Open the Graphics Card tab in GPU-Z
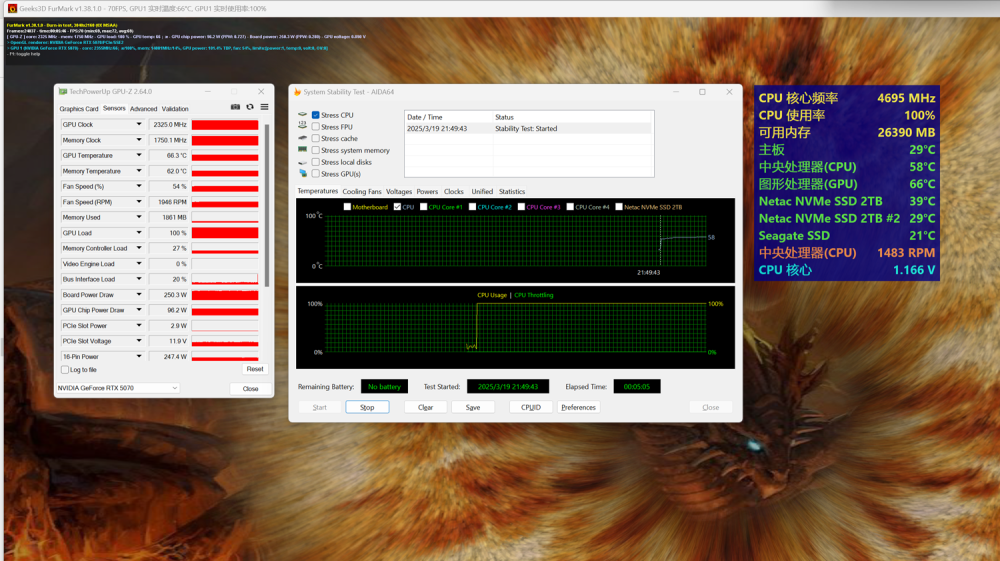This screenshot has width=1000, height=561. 79,109
